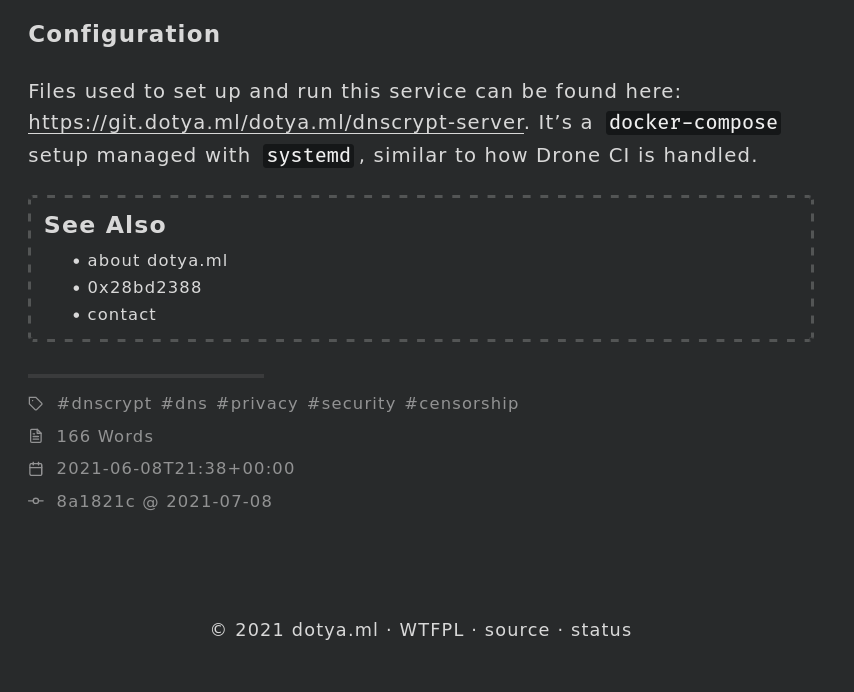Open commit 8a1821c link
Viewport: 854px width, 692px height.
(x=95, y=502)
